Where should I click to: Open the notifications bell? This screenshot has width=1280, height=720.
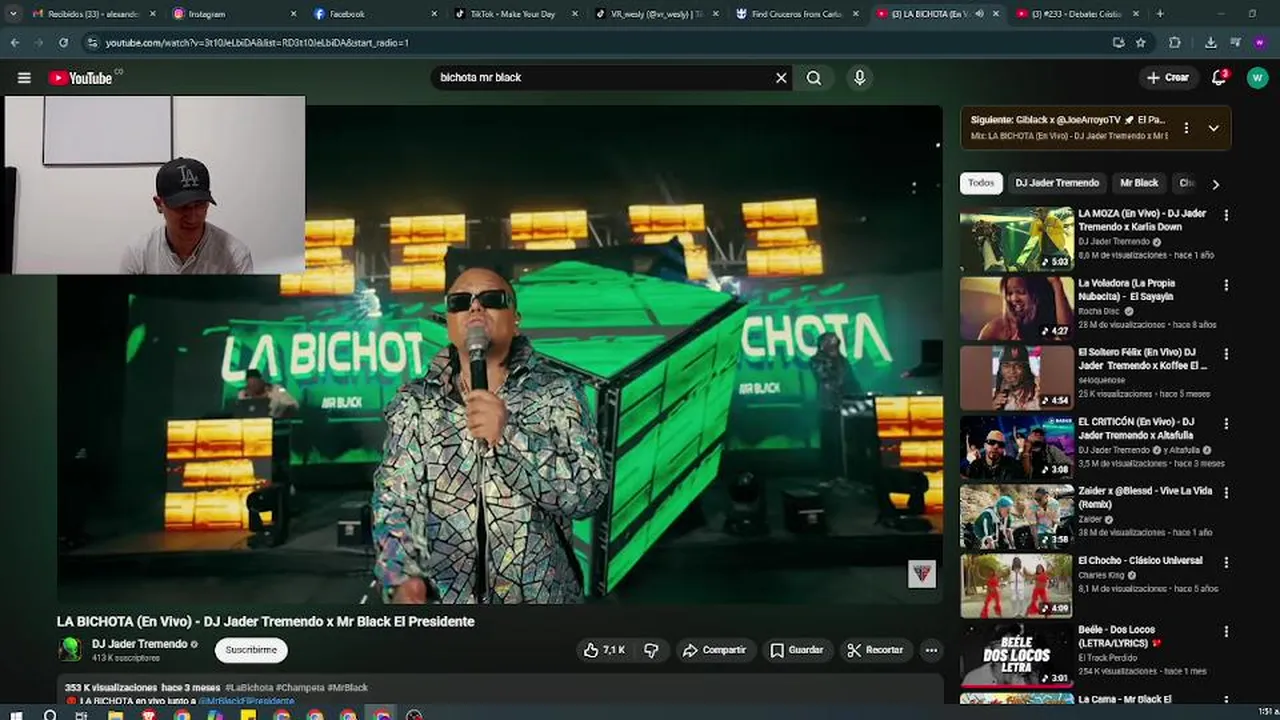[1219, 77]
